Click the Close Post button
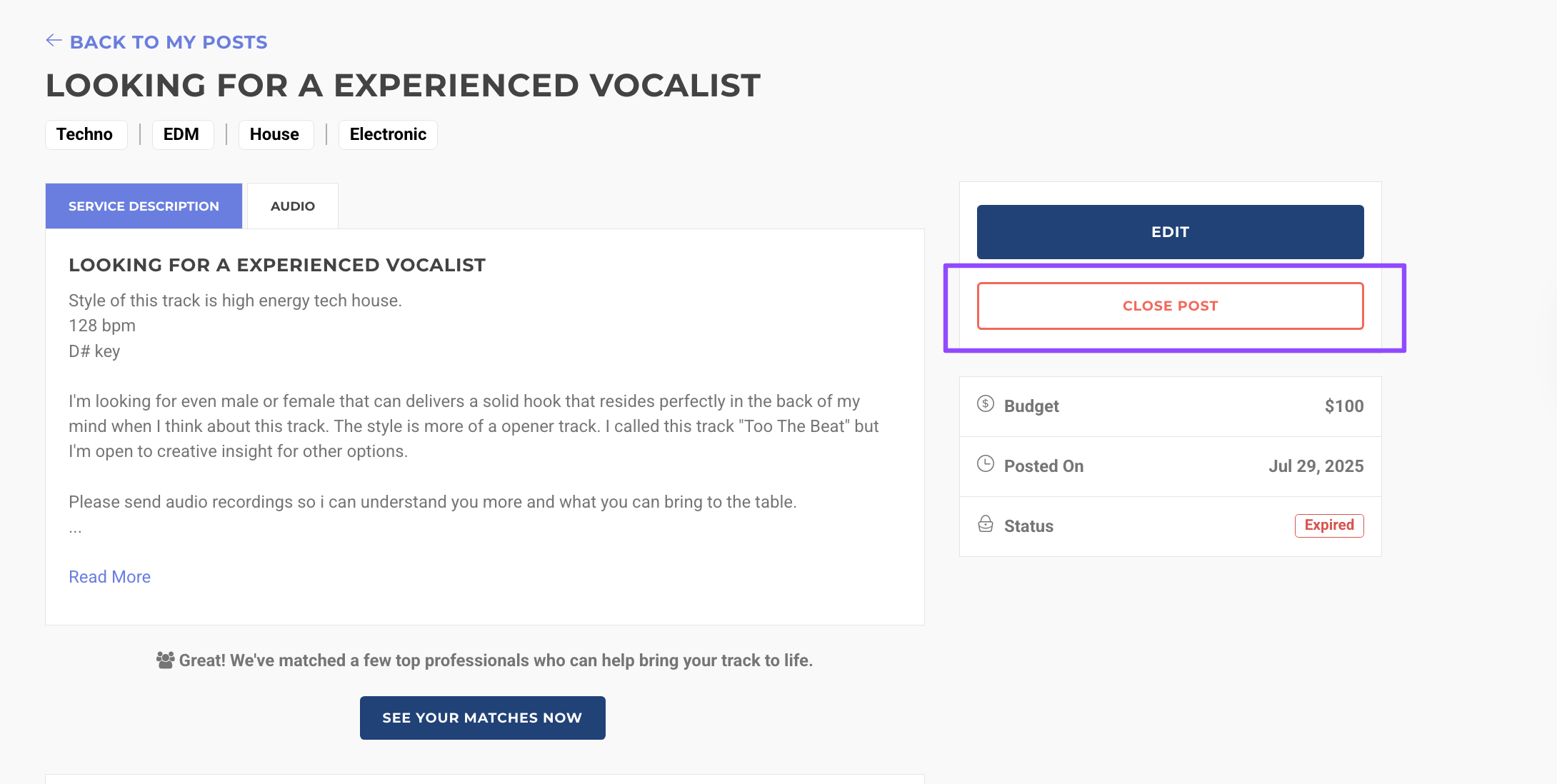1557x784 pixels. [x=1170, y=306]
